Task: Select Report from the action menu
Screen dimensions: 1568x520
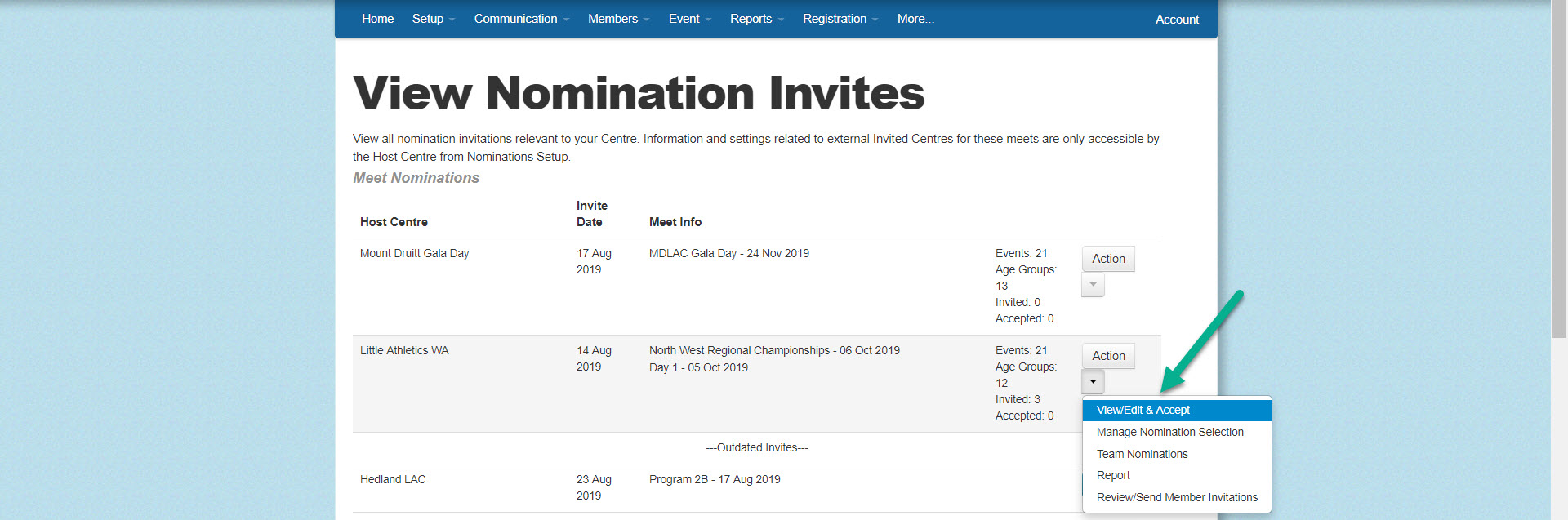Action: click(1177, 475)
